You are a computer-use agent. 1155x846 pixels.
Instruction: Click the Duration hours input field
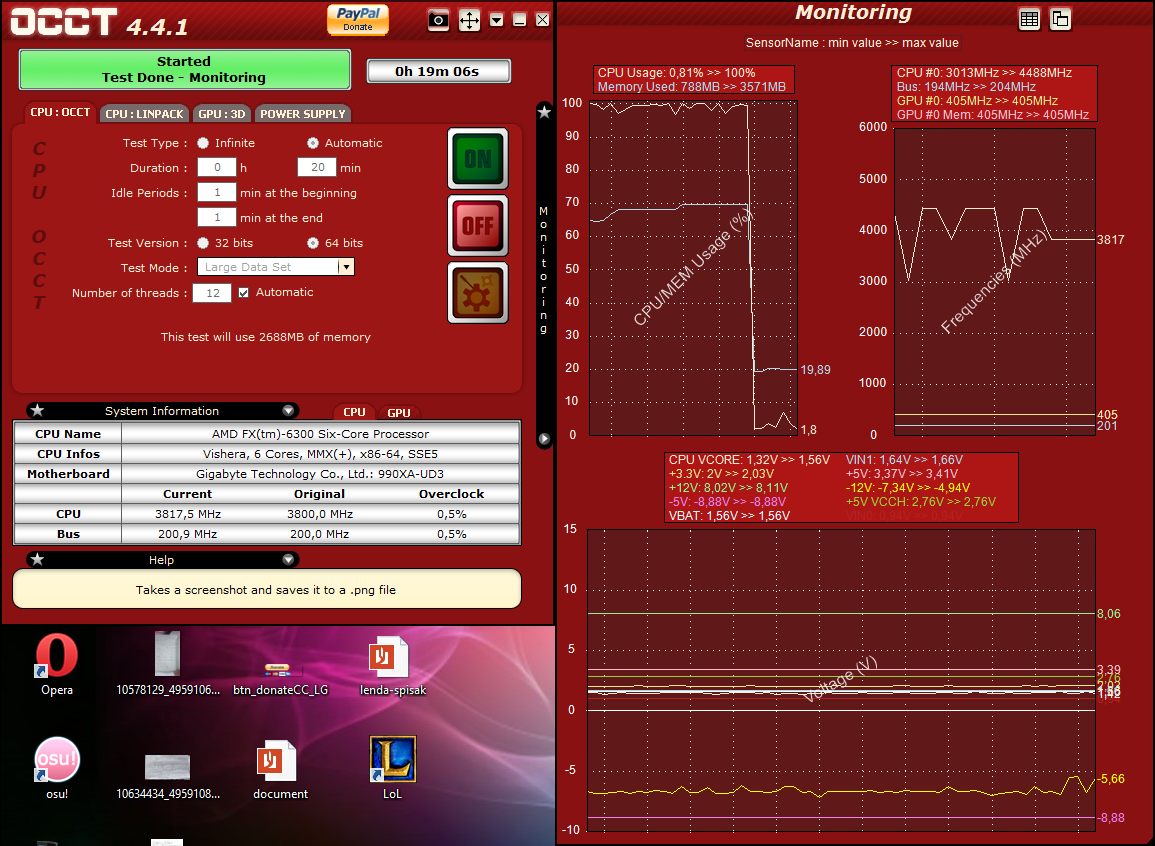(x=217, y=167)
